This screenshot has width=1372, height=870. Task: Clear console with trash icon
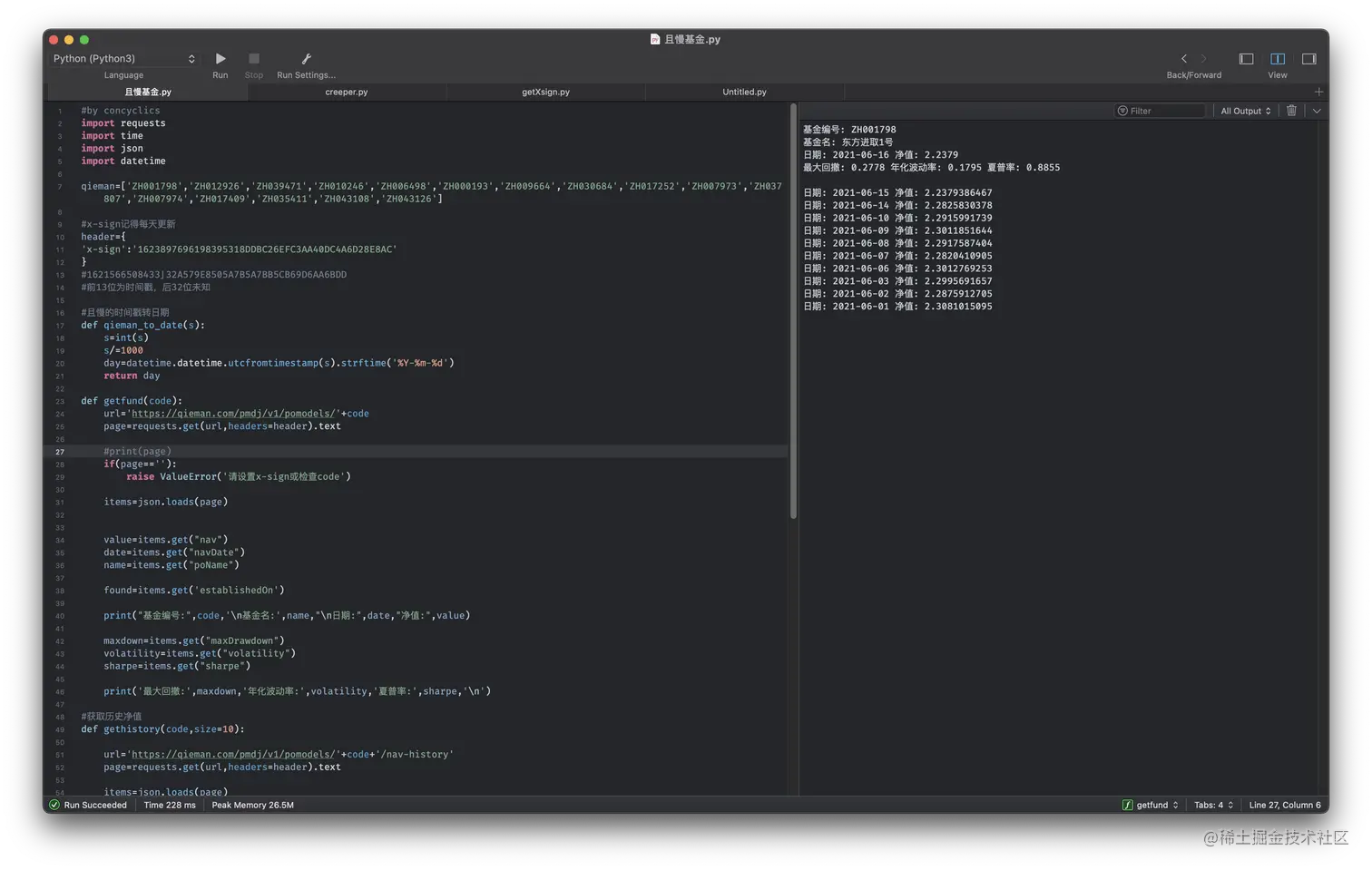[x=1291, y=111]
